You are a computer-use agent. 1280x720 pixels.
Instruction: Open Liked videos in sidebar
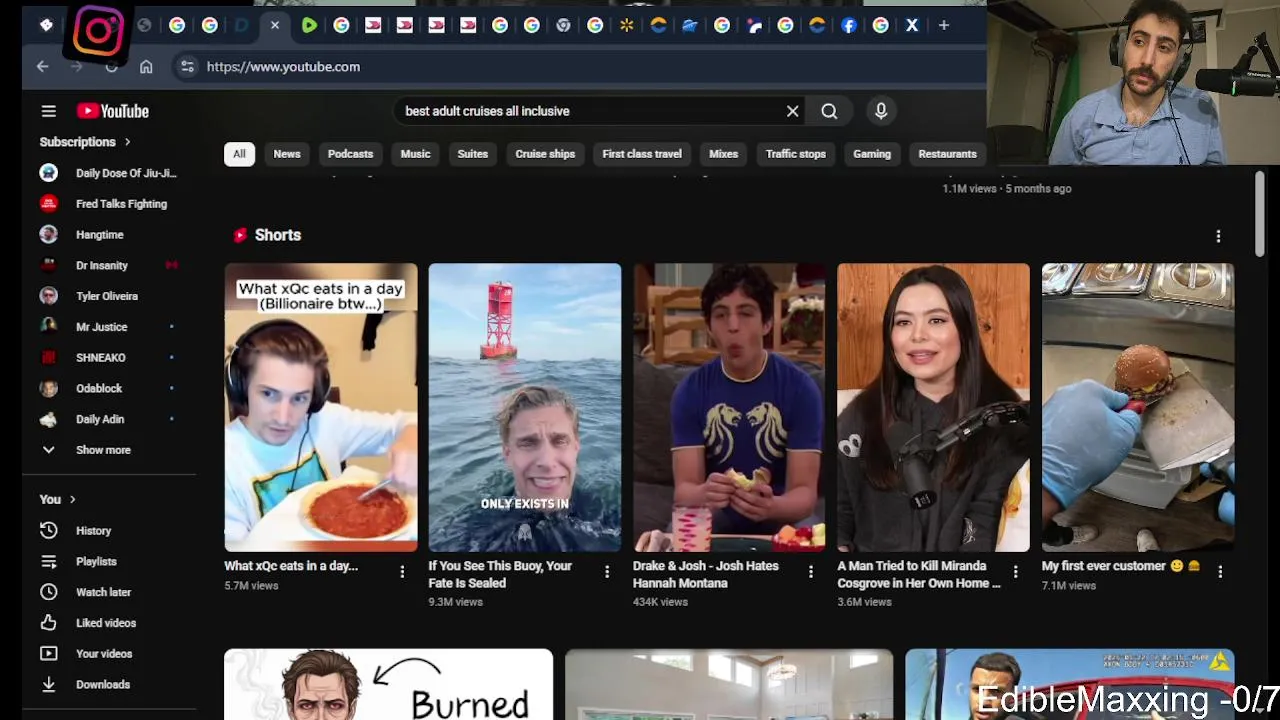pyautogui.click(x=107, y=622)
